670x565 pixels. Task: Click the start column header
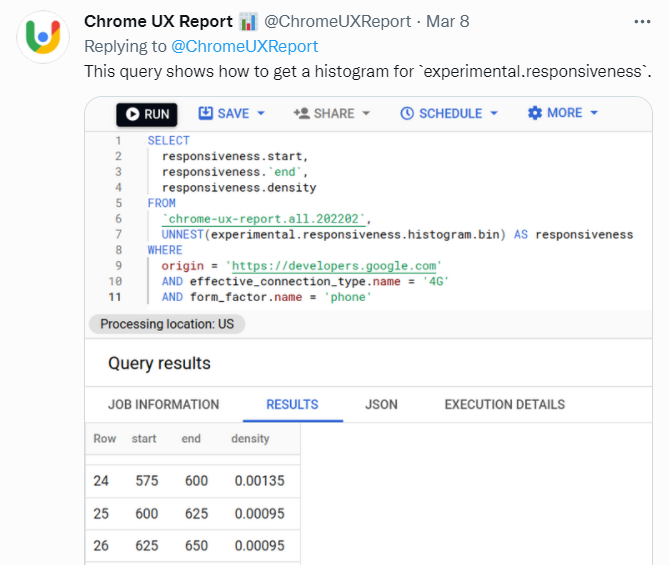pos(144,438)
